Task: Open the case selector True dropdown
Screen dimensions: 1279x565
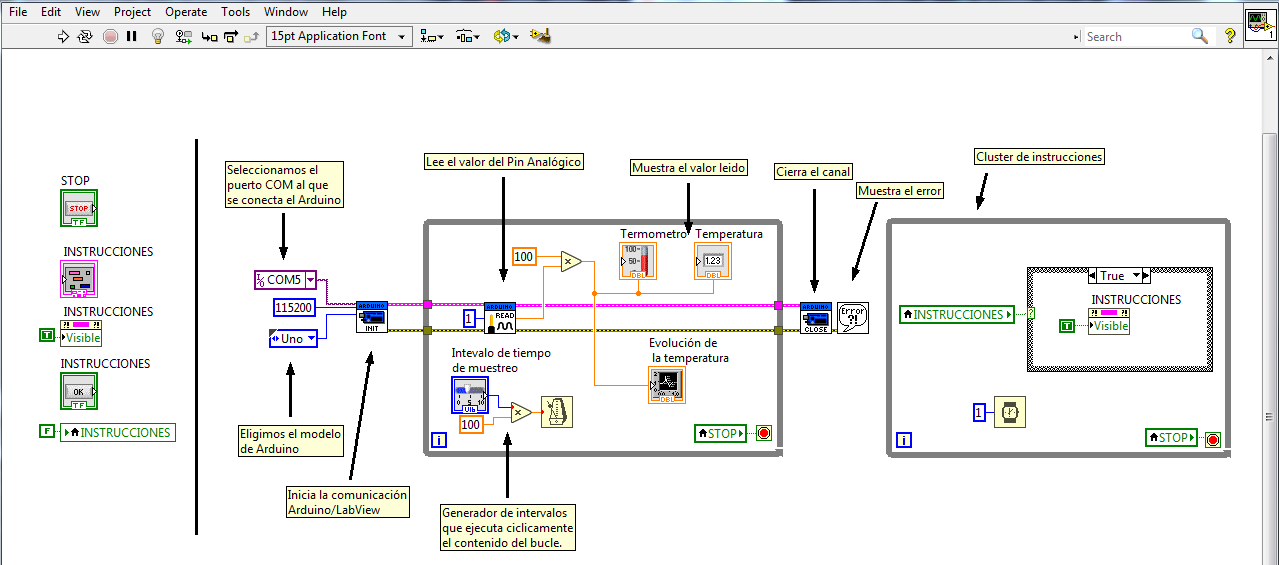Action: pyautogui.click(x=1137, y=276)
